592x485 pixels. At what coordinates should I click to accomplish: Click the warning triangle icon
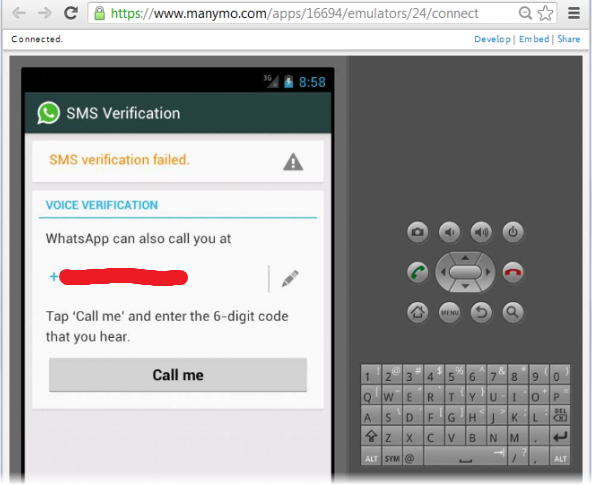click(x=293, y=162)
